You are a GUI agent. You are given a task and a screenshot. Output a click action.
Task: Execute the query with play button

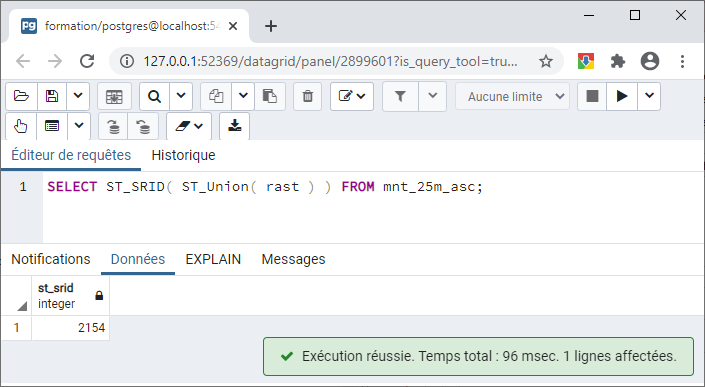(622, 96)
